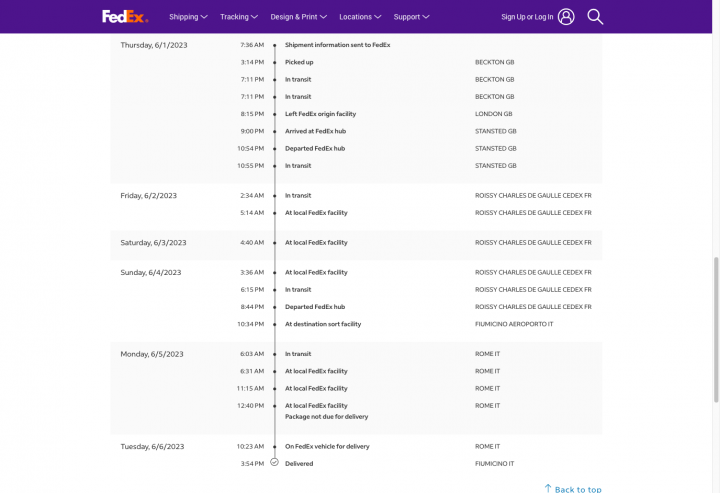Click On FedEx vehicle for delivery marker
Screen dimensions: 720x493
point(275,446)
